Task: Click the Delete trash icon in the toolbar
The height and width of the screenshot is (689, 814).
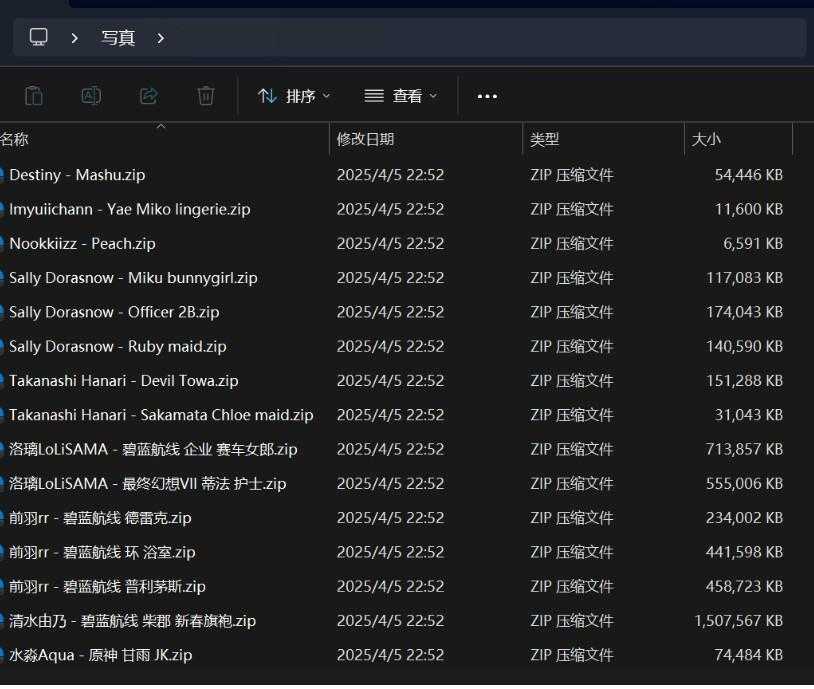Action: (205, 95)
